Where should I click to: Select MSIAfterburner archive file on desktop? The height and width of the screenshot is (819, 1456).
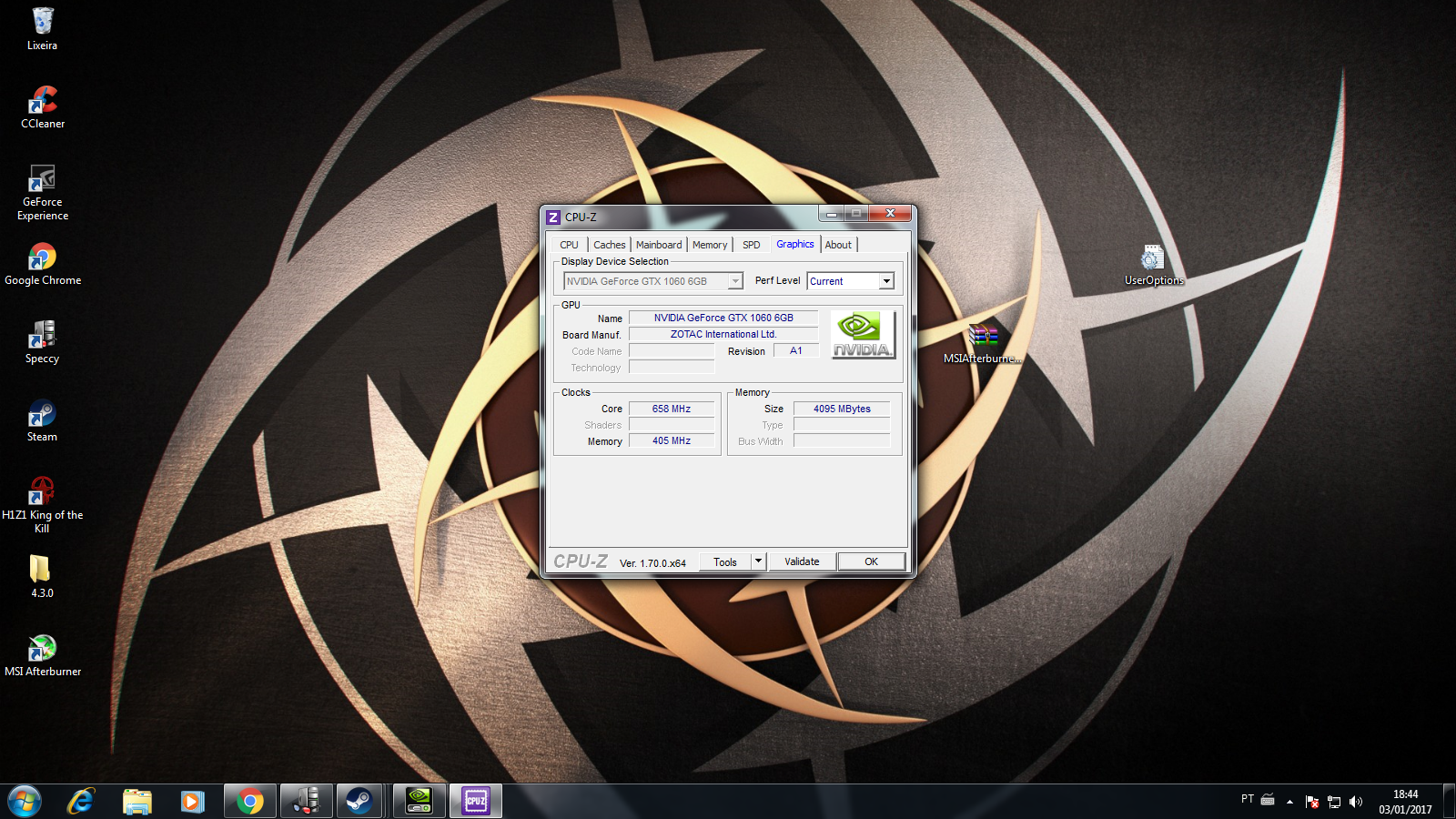(983, 343)
